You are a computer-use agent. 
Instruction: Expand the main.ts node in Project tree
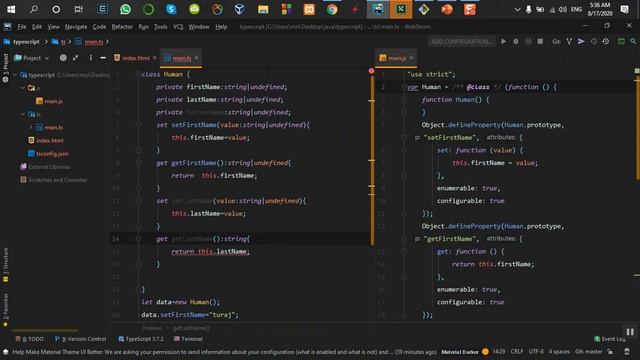pos(31,127)
